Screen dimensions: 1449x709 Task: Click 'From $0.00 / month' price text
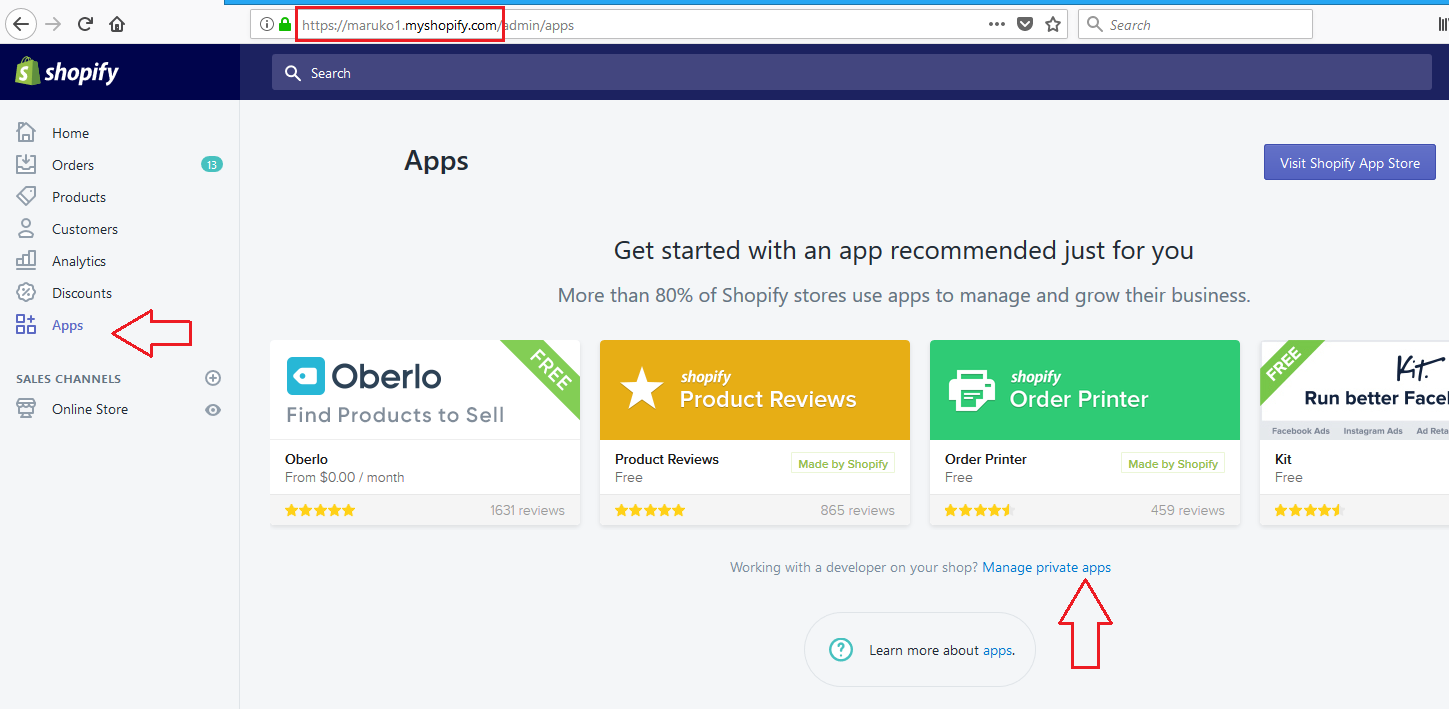coord(345,477)
